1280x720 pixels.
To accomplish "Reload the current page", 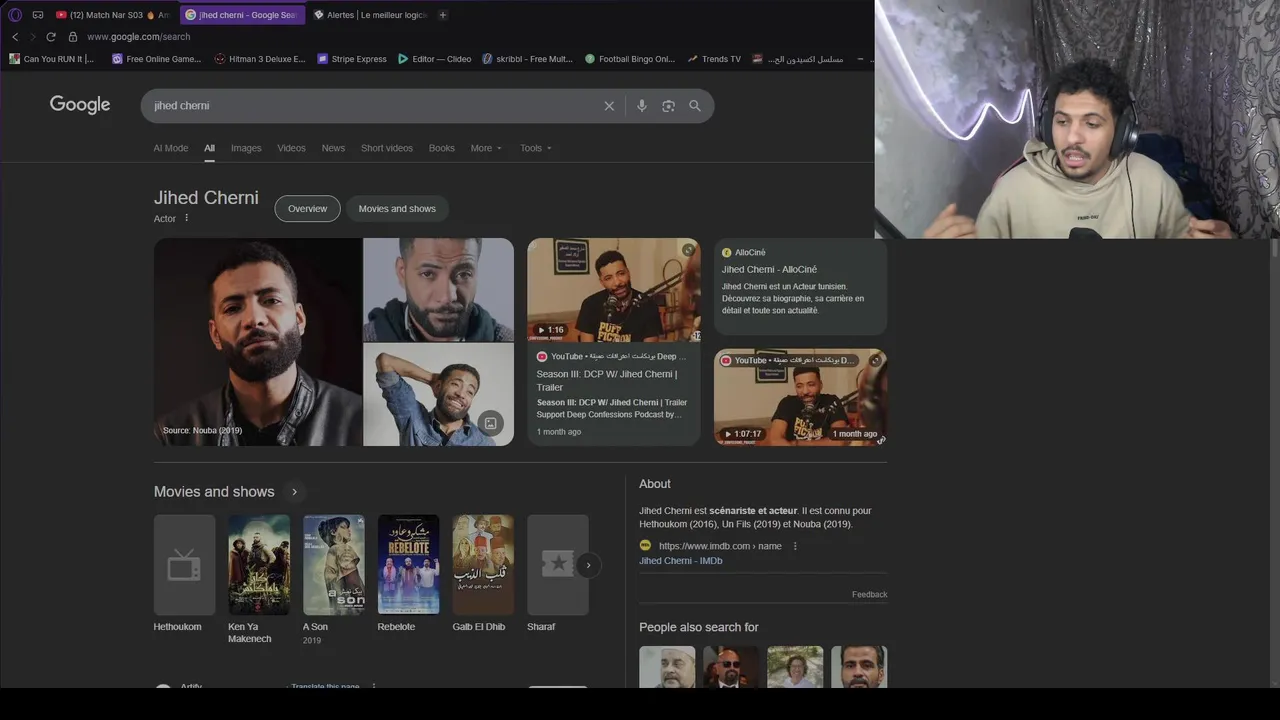I will [51, 37].
